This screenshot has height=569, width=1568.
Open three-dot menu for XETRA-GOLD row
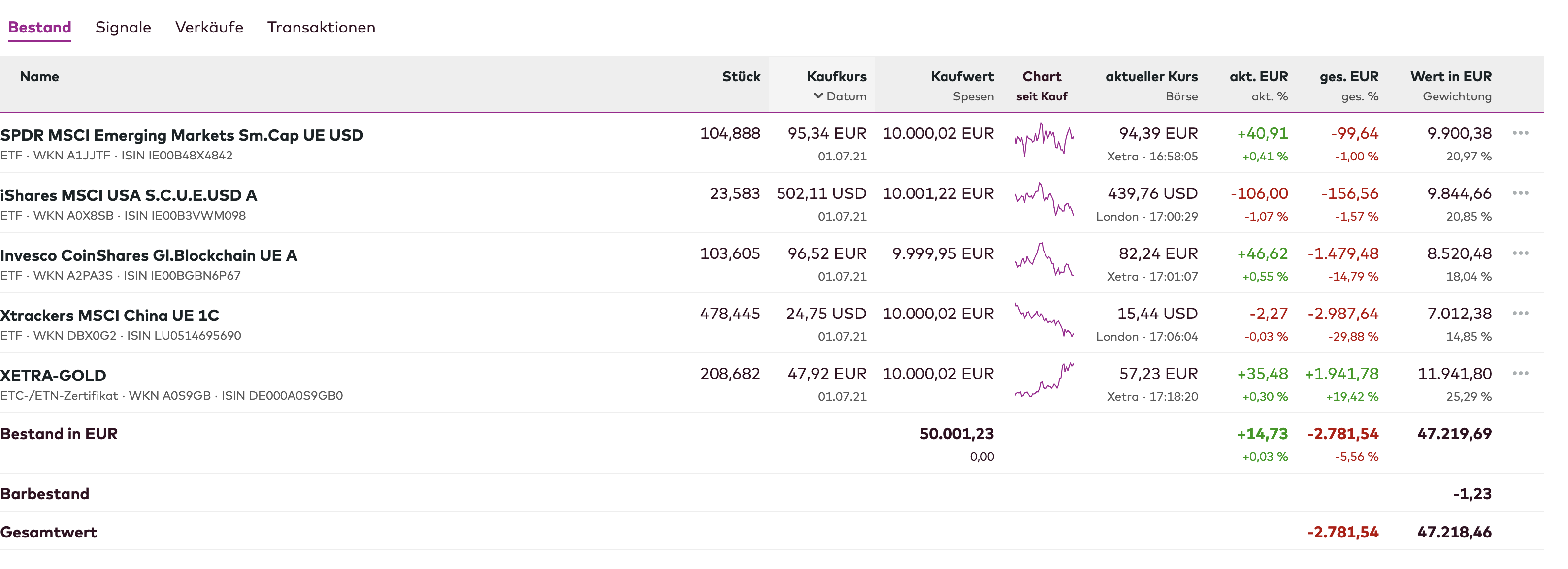pos(1520,374)
